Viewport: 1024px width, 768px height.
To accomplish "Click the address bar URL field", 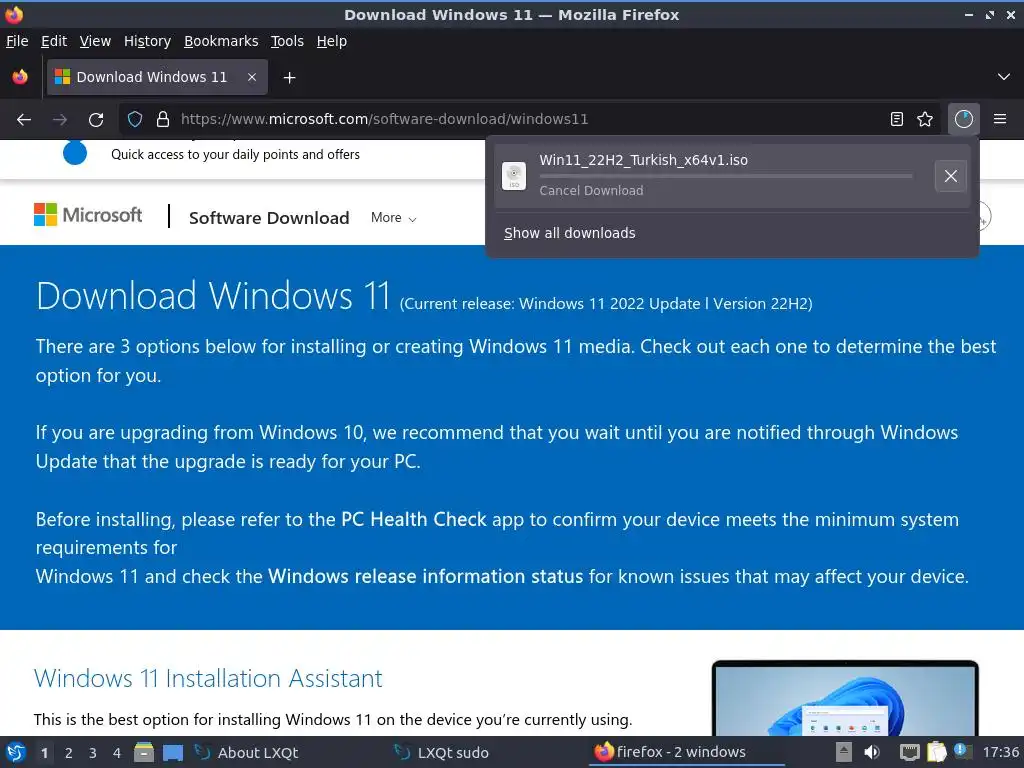I will tap(529, 119).
